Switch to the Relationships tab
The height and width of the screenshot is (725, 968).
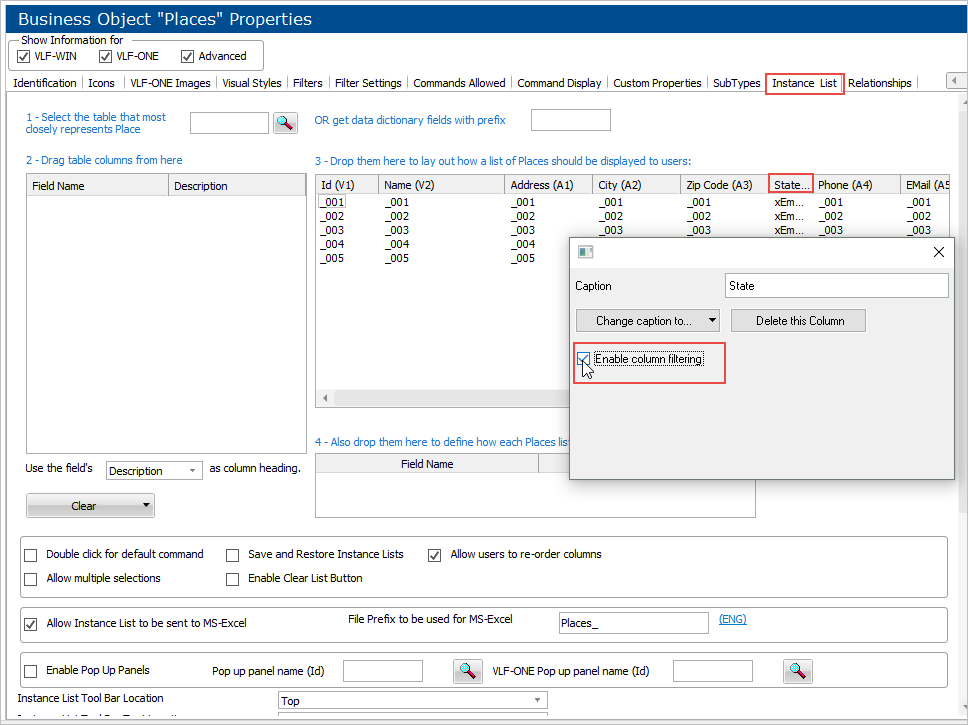click(x=879, y=83)
